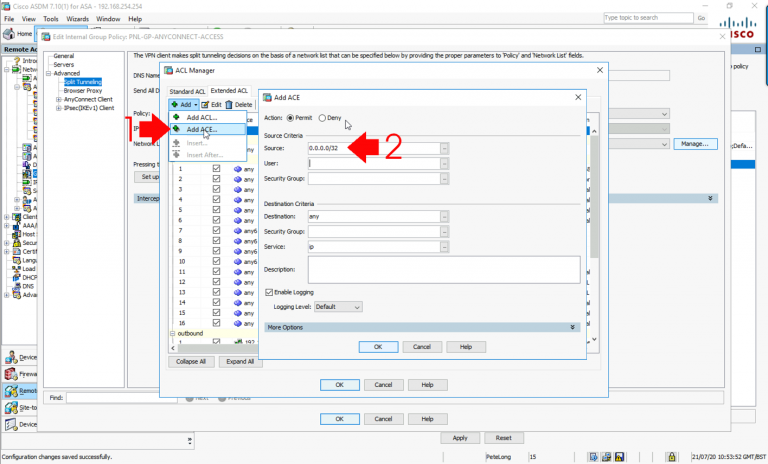Image resolution: width=768 pixels, height=464 pixels.
Task: Select the Deny radio button
Action: (322, 118)
